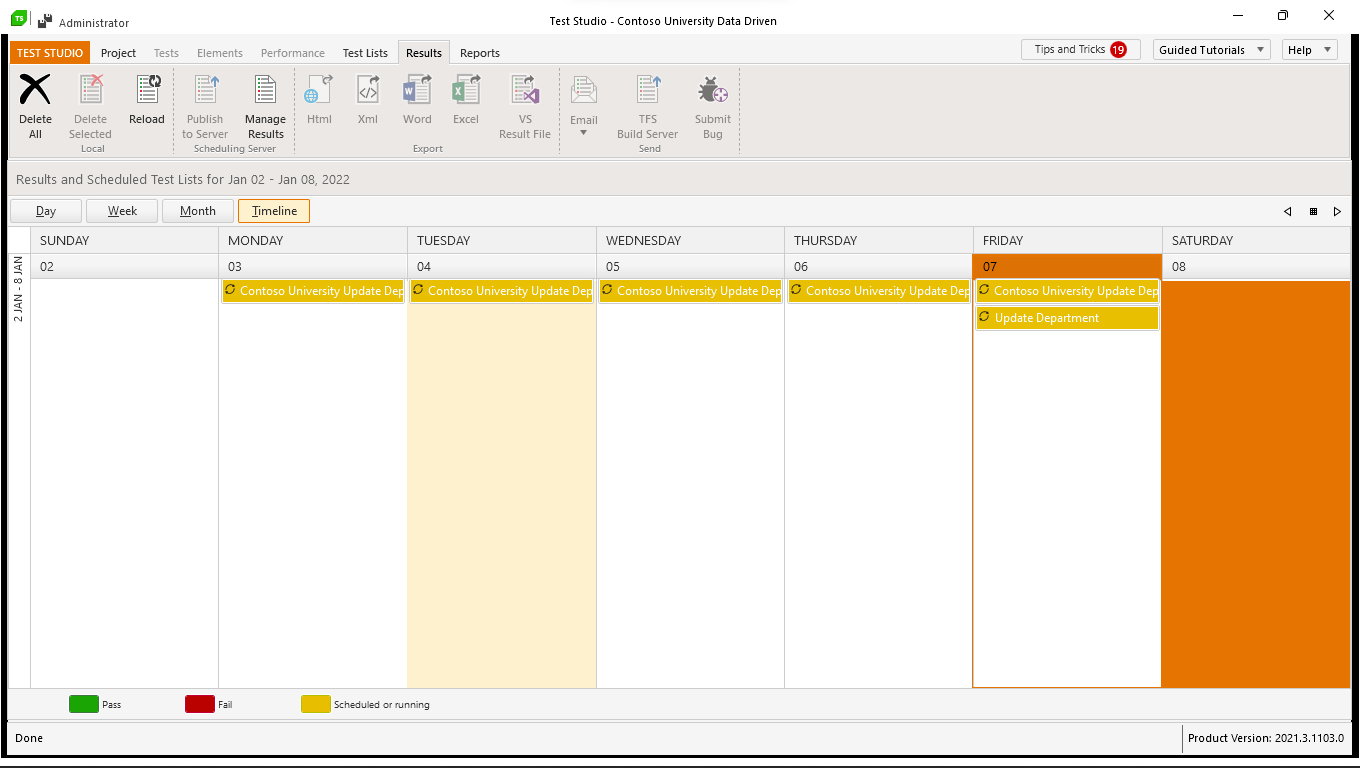Open Tuesday's Contoso University Update entry

pos(502,291)
